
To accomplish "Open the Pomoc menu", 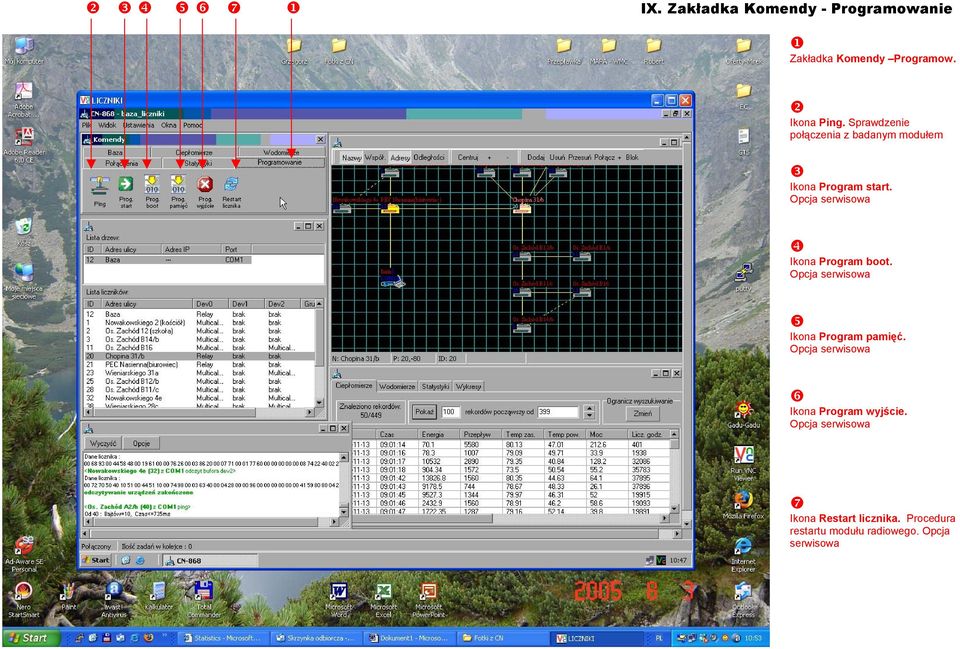I will (192, 125).
